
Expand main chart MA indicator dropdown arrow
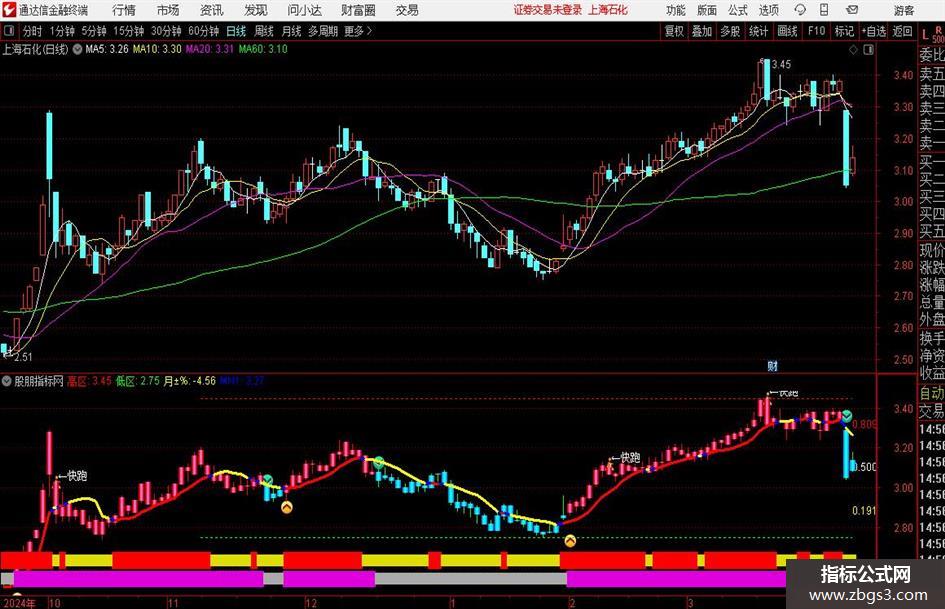tap(77, 49)
